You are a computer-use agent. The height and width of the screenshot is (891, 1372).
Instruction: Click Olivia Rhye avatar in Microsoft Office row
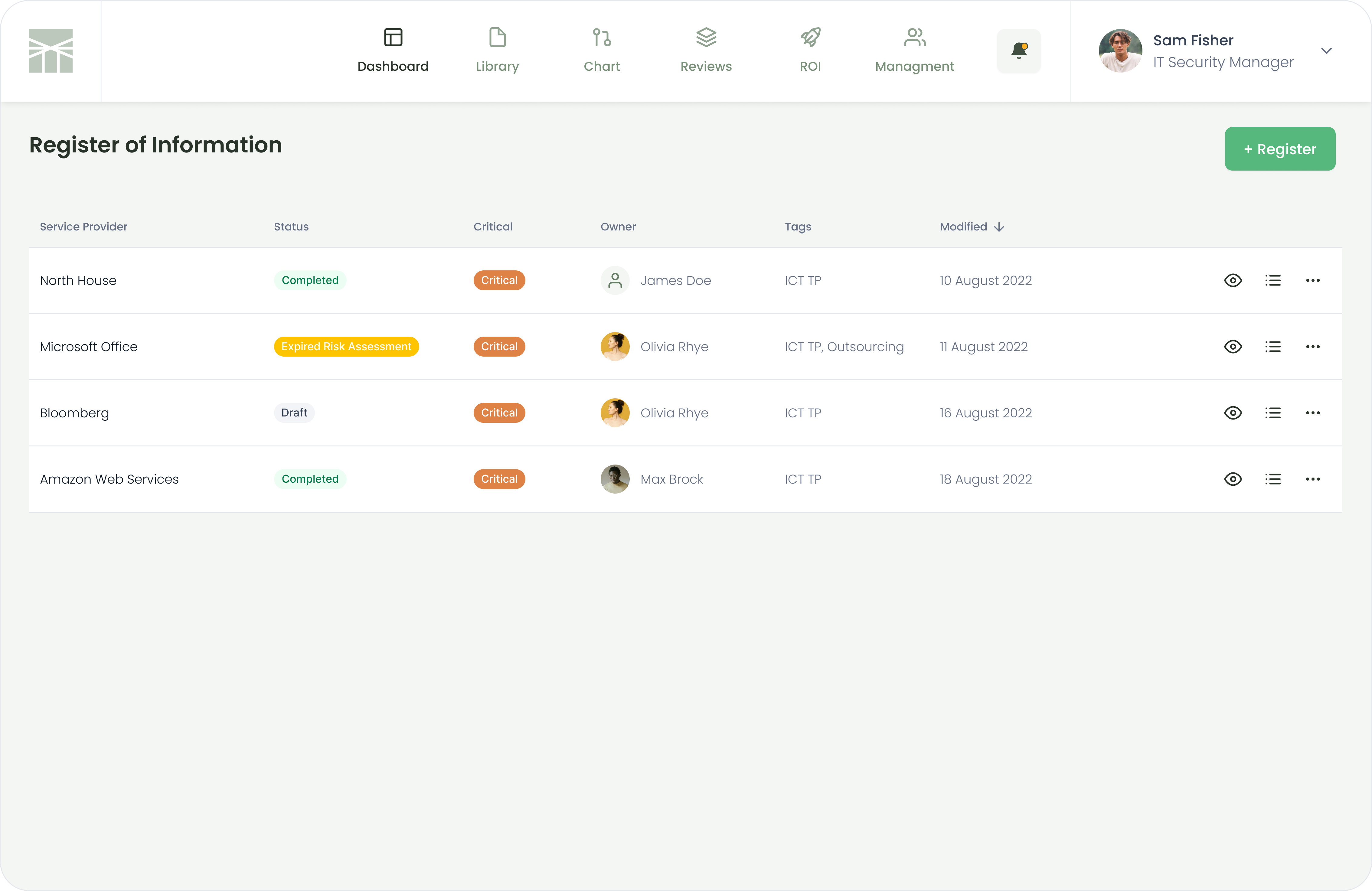tap(615, 346)
